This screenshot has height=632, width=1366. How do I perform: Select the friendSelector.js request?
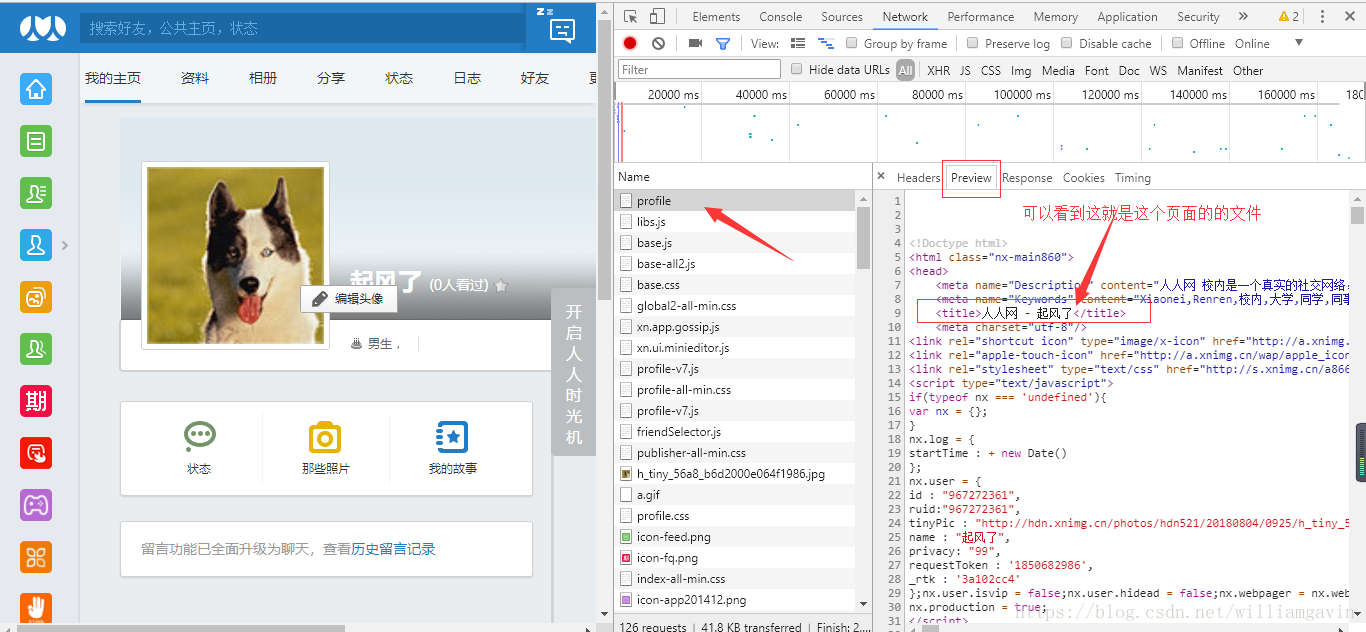pos(735,431)
